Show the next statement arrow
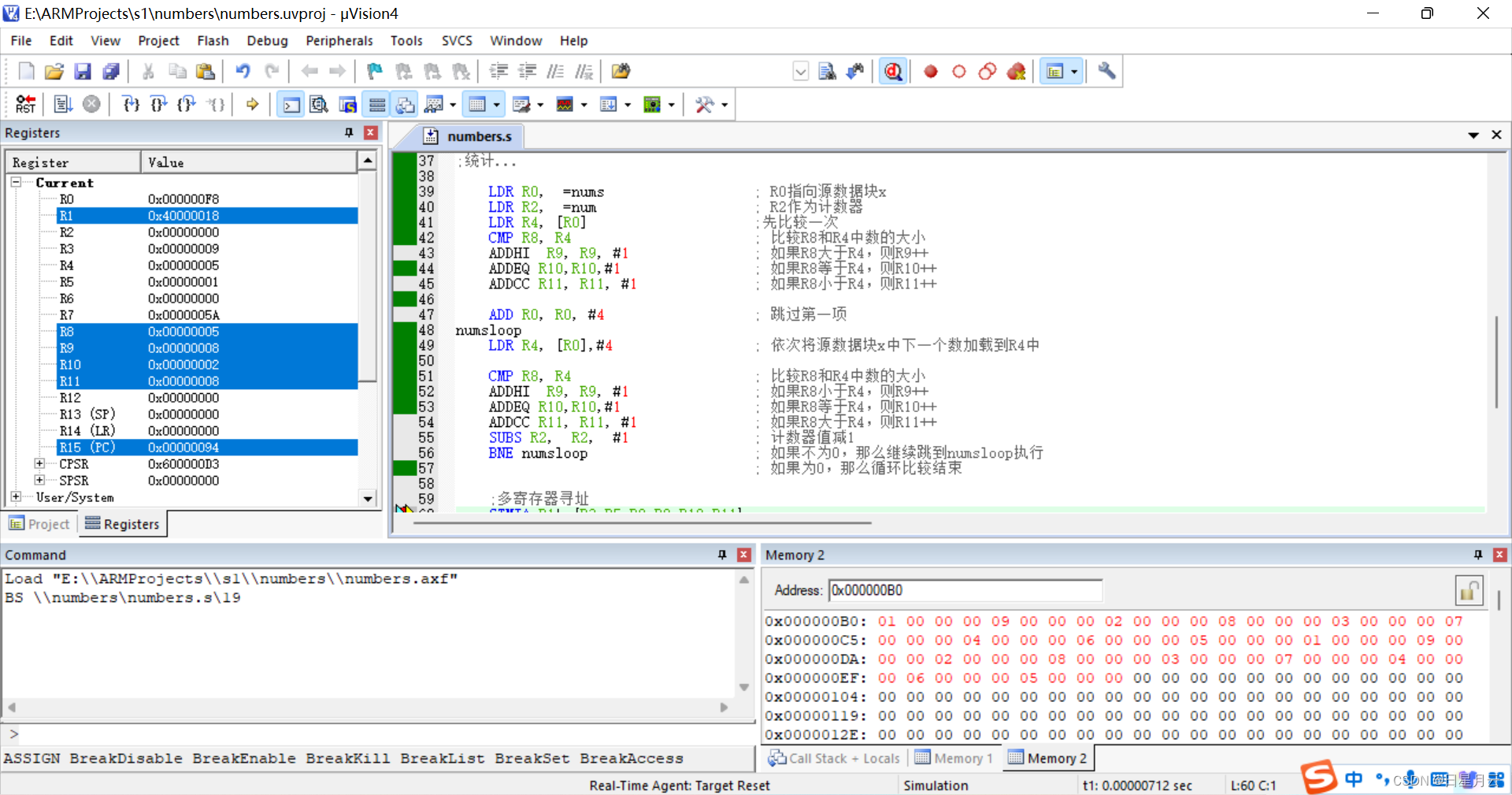Screen dimensions: 1512x795 [252, 104]
